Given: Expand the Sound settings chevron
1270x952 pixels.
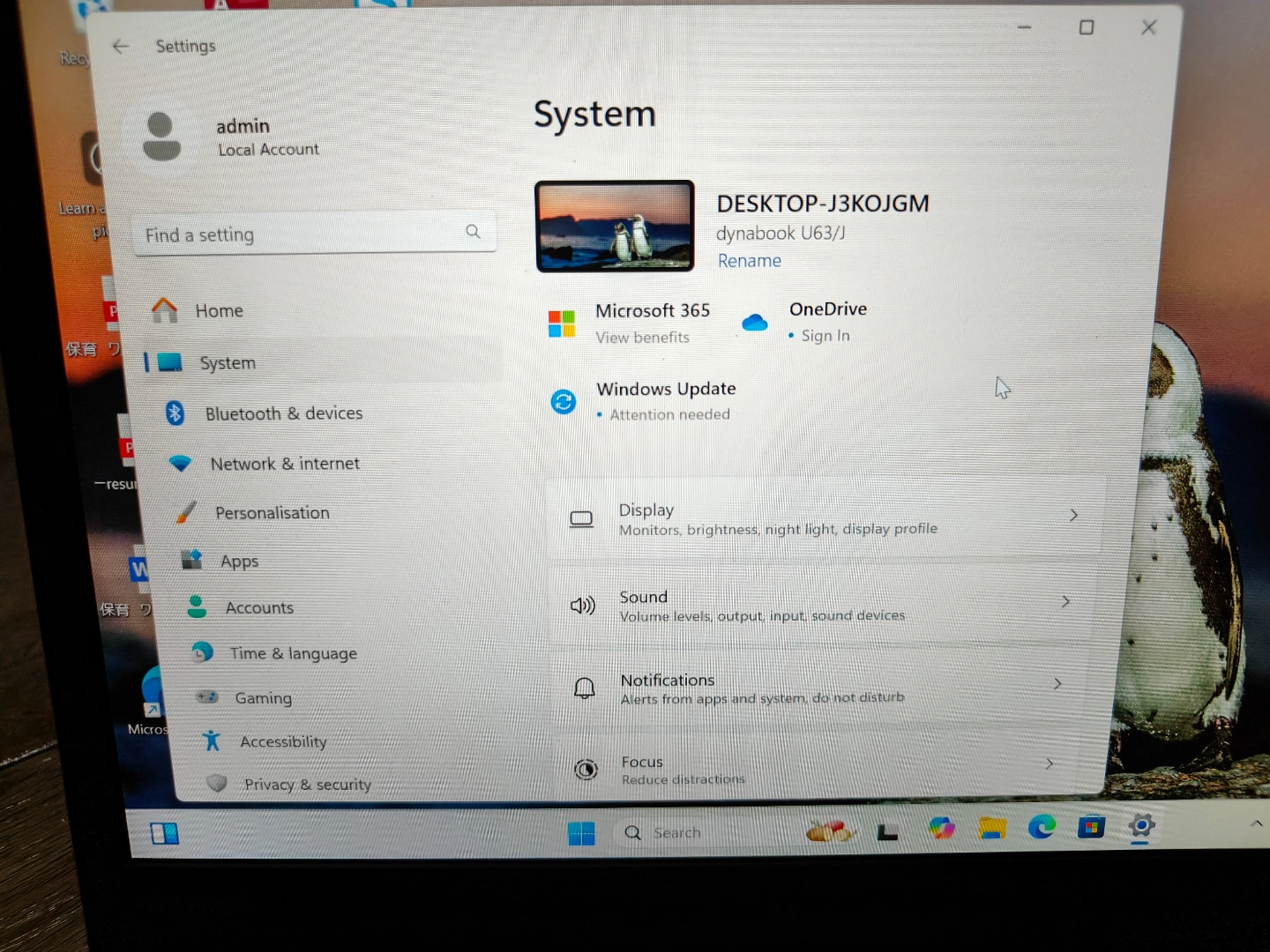Looking at the screenshot, I should pyautogui.click(x=1065, y=601).
